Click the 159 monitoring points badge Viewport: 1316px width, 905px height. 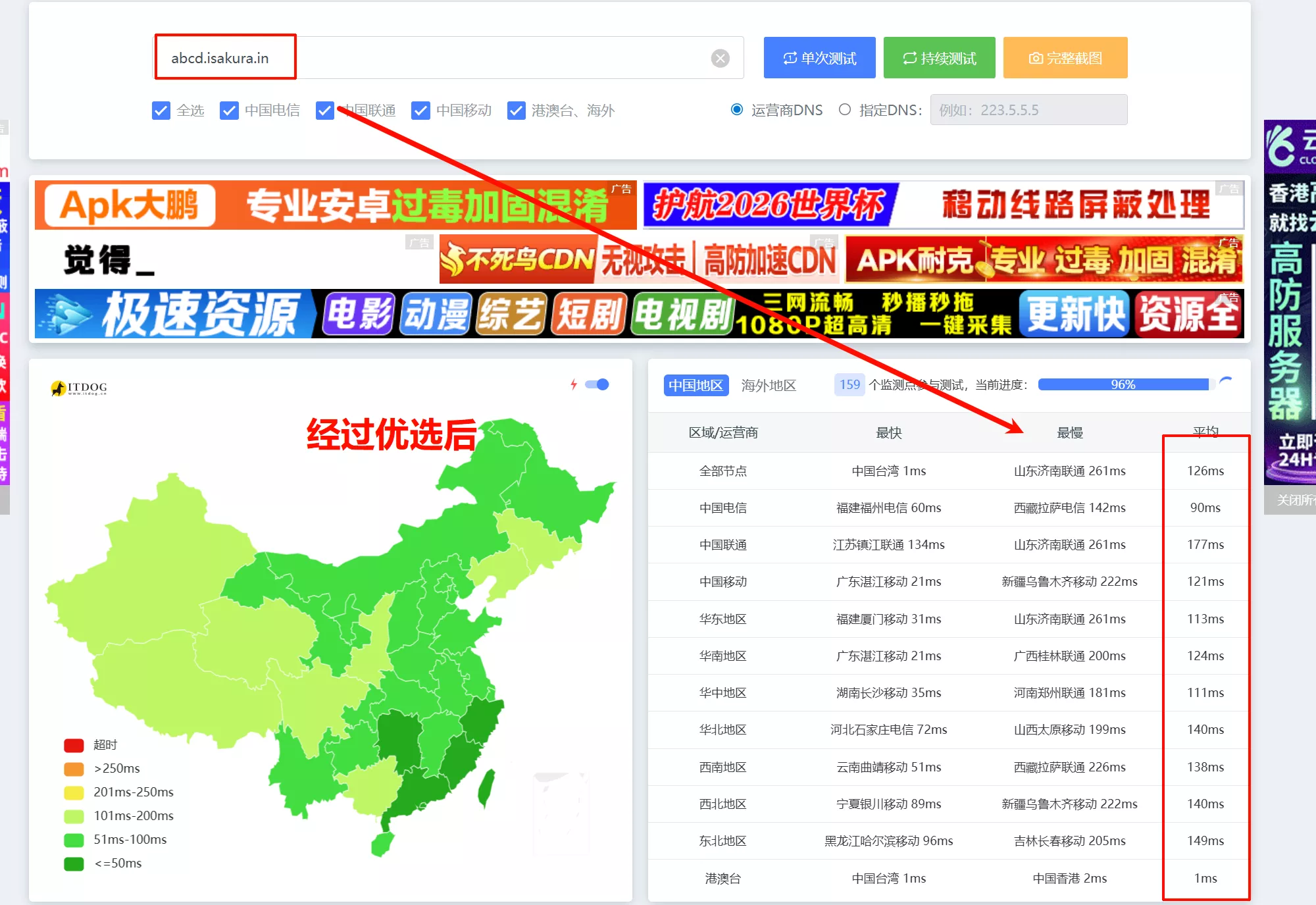point(849,384)
